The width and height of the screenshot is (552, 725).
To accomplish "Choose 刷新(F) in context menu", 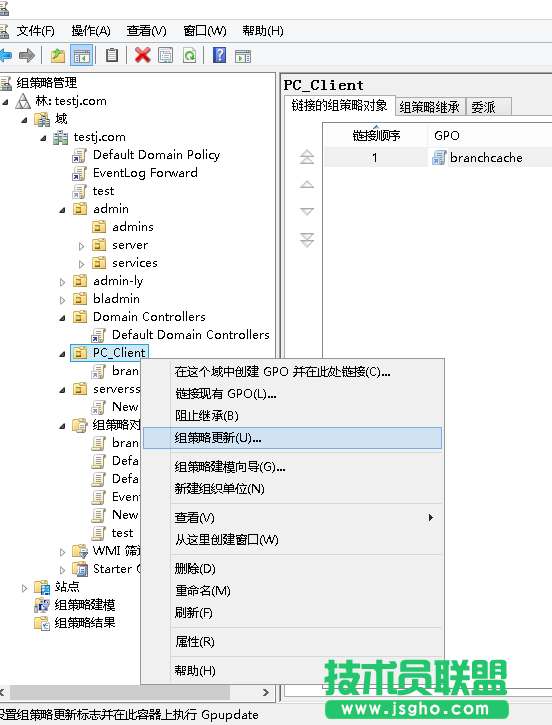I will (292, 613).
